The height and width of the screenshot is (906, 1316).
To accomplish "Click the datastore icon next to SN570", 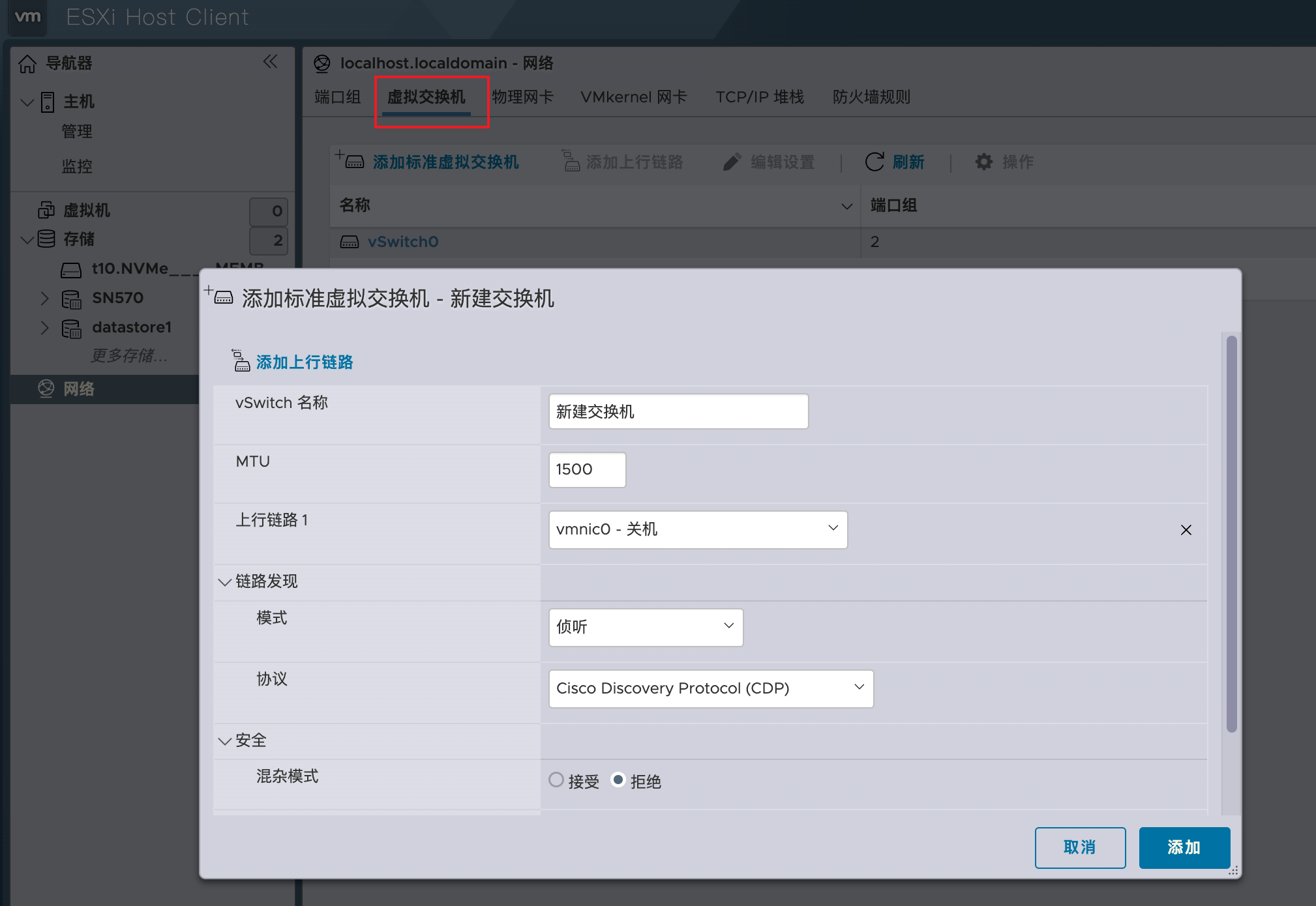I will point(71,299).
